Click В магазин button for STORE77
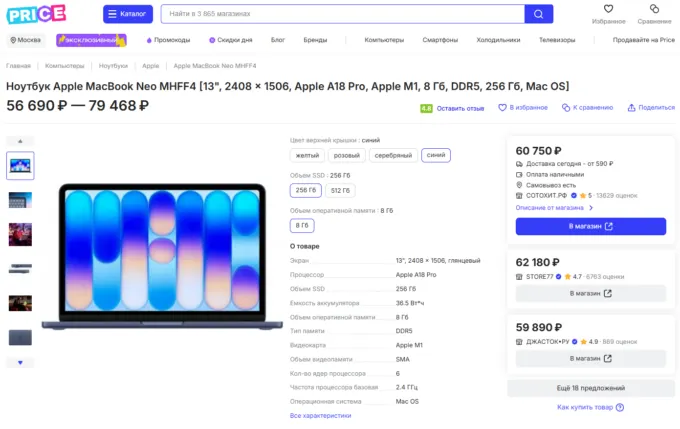Screen dimensions: 680x429 click(591, 294)
